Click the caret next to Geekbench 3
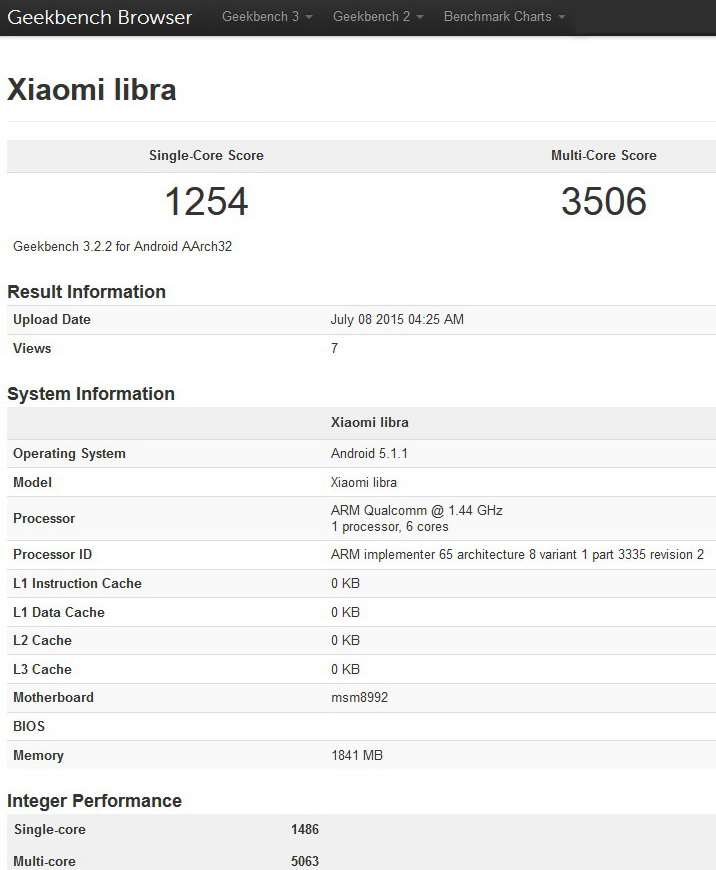This screenshot has height=870, width=716. (309, 17)
